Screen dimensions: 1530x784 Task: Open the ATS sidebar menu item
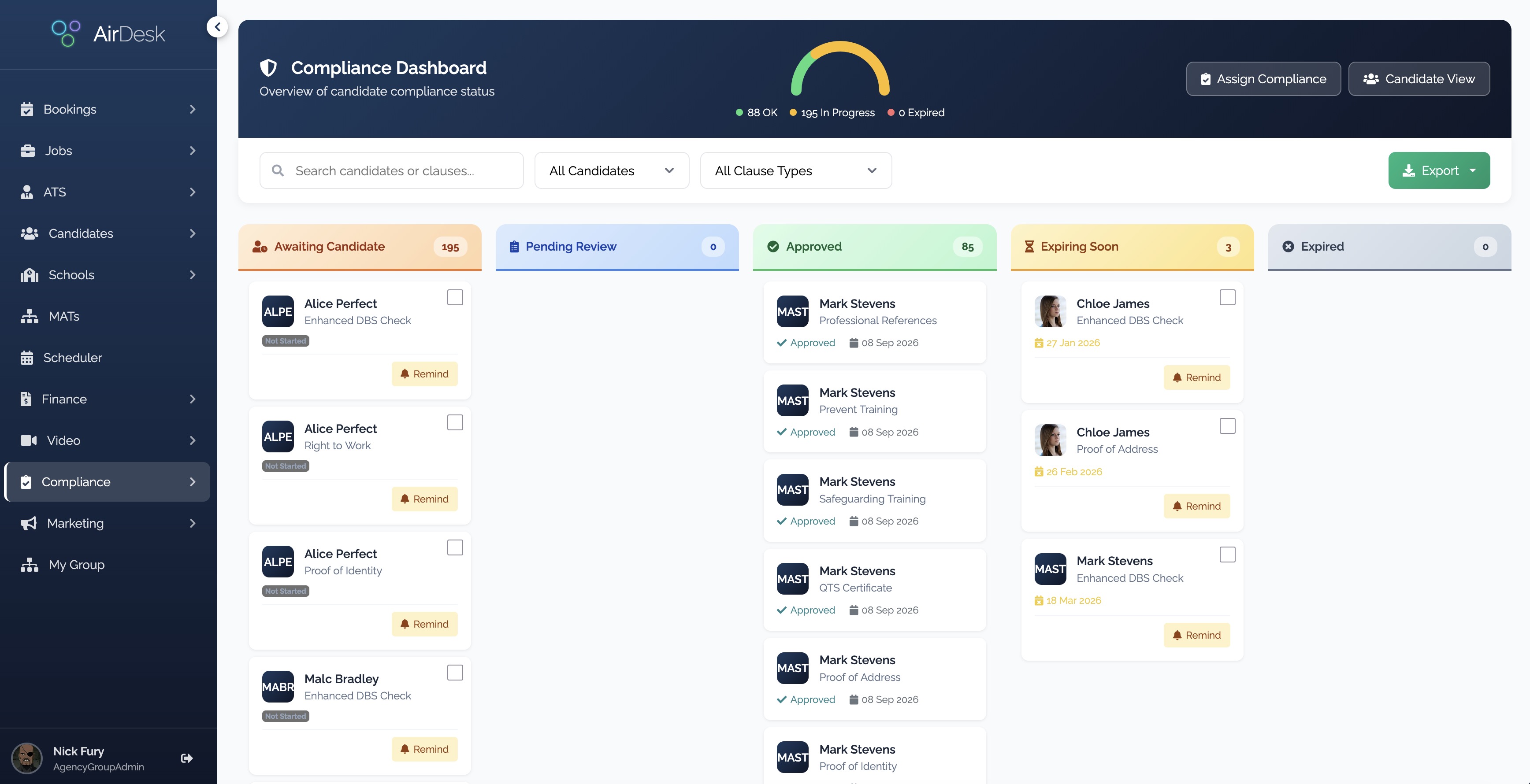tap(57, 192)
